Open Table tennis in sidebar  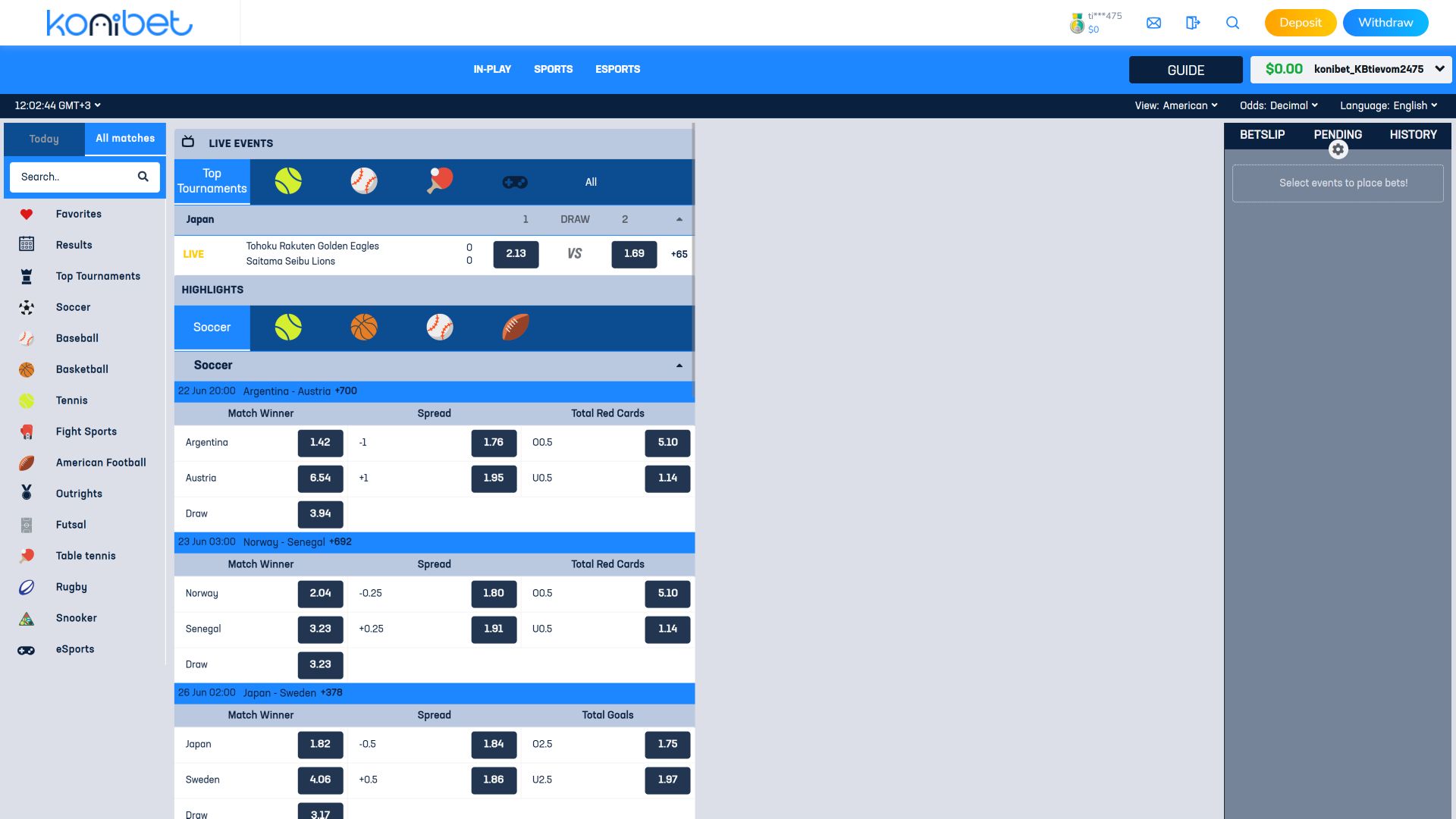tap(86, 556)
